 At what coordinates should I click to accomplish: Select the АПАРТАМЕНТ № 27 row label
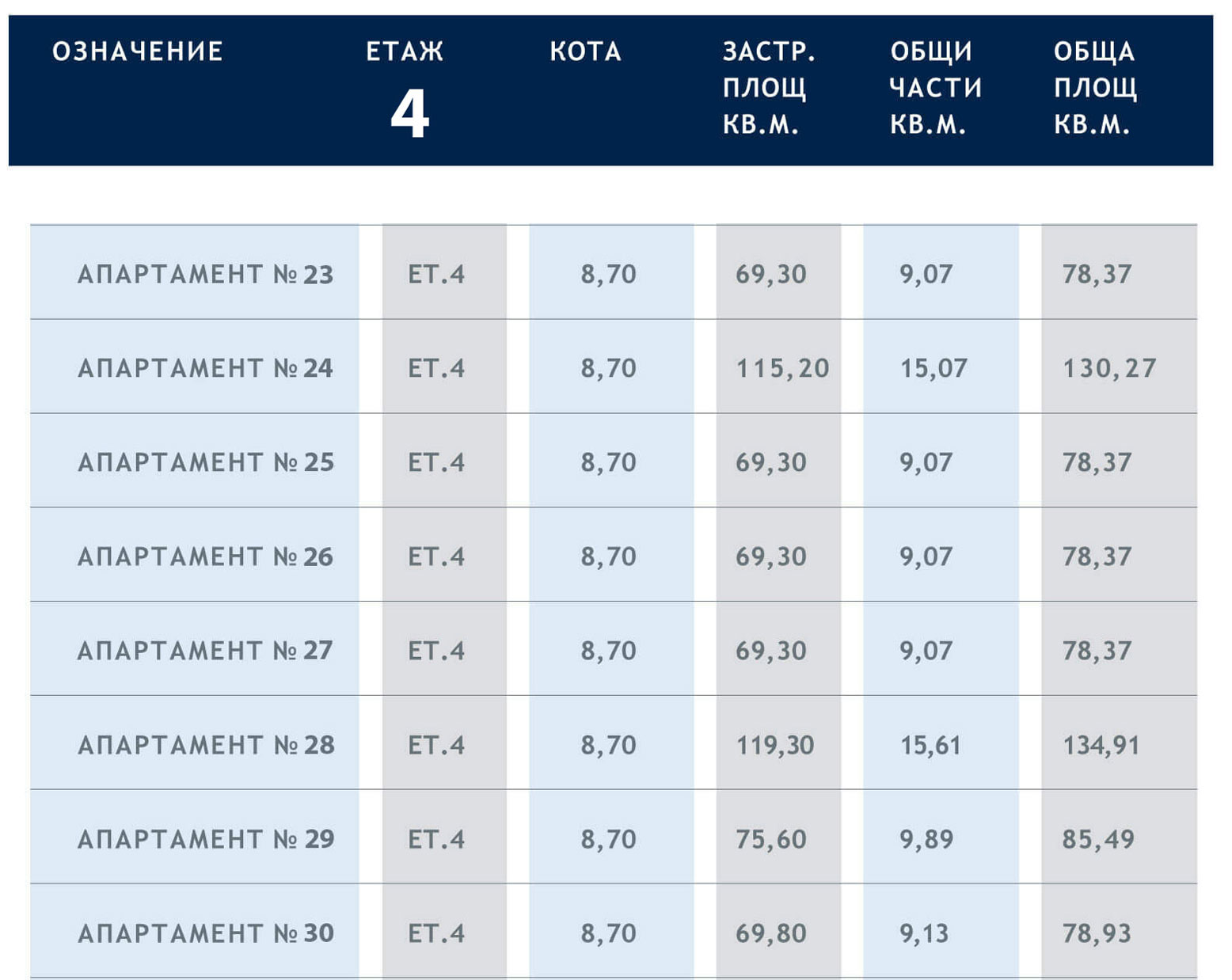[x=206, y=651]
